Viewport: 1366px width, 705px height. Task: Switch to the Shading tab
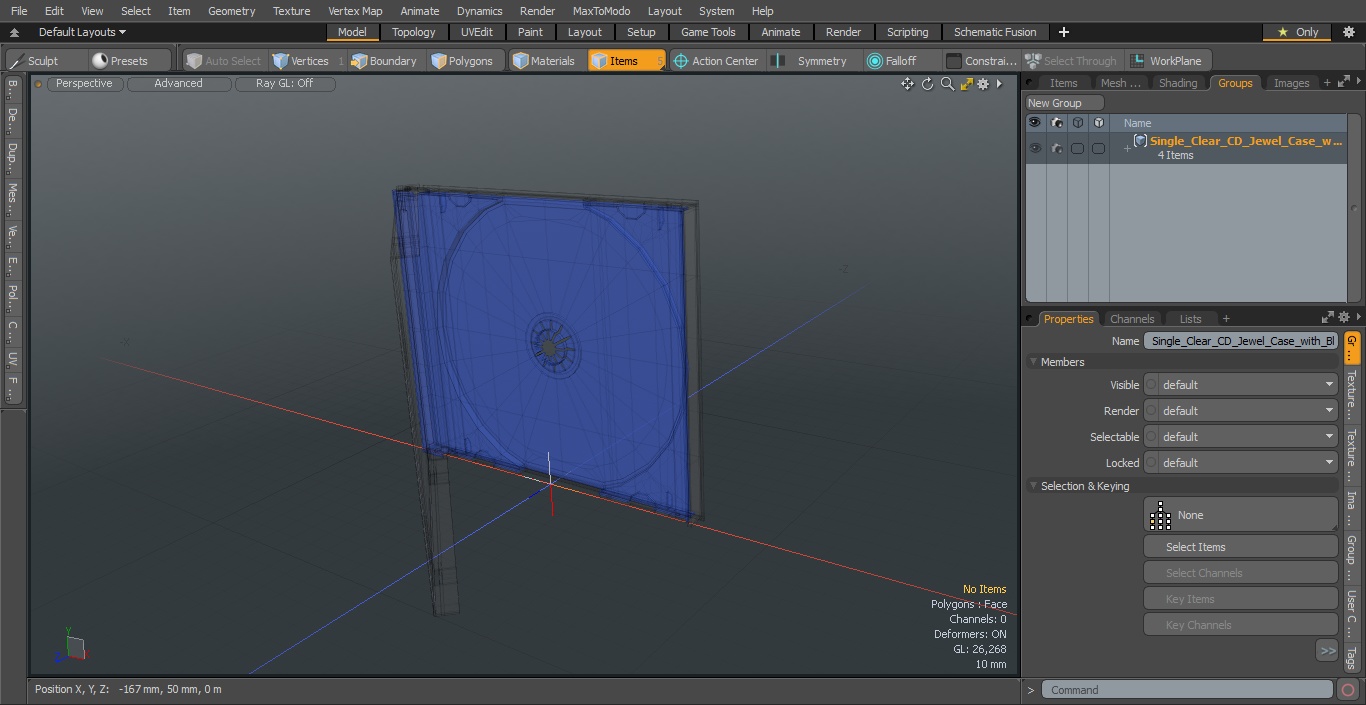1177,83
